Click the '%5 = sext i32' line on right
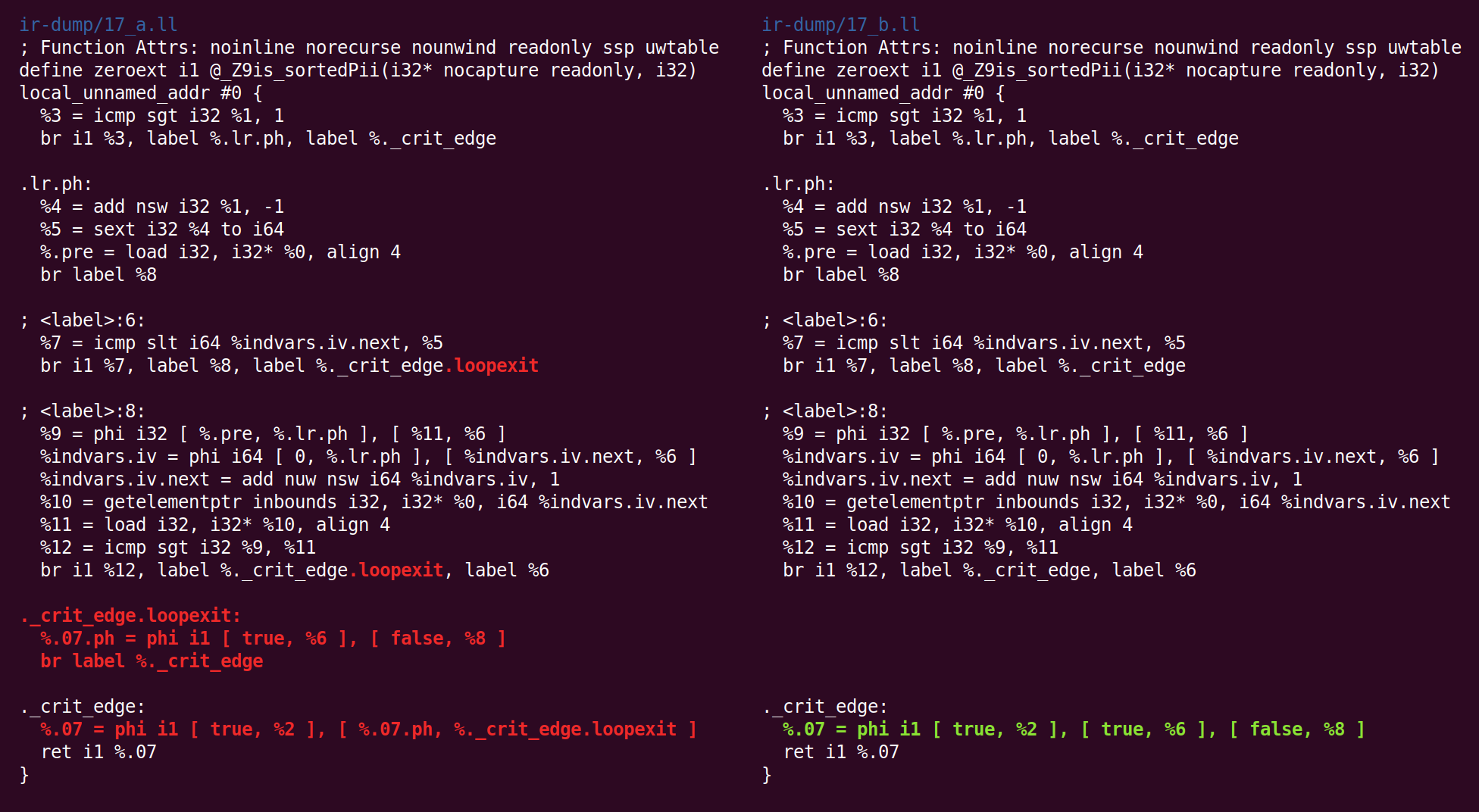 pyautogui.click(x=905, y=230)
